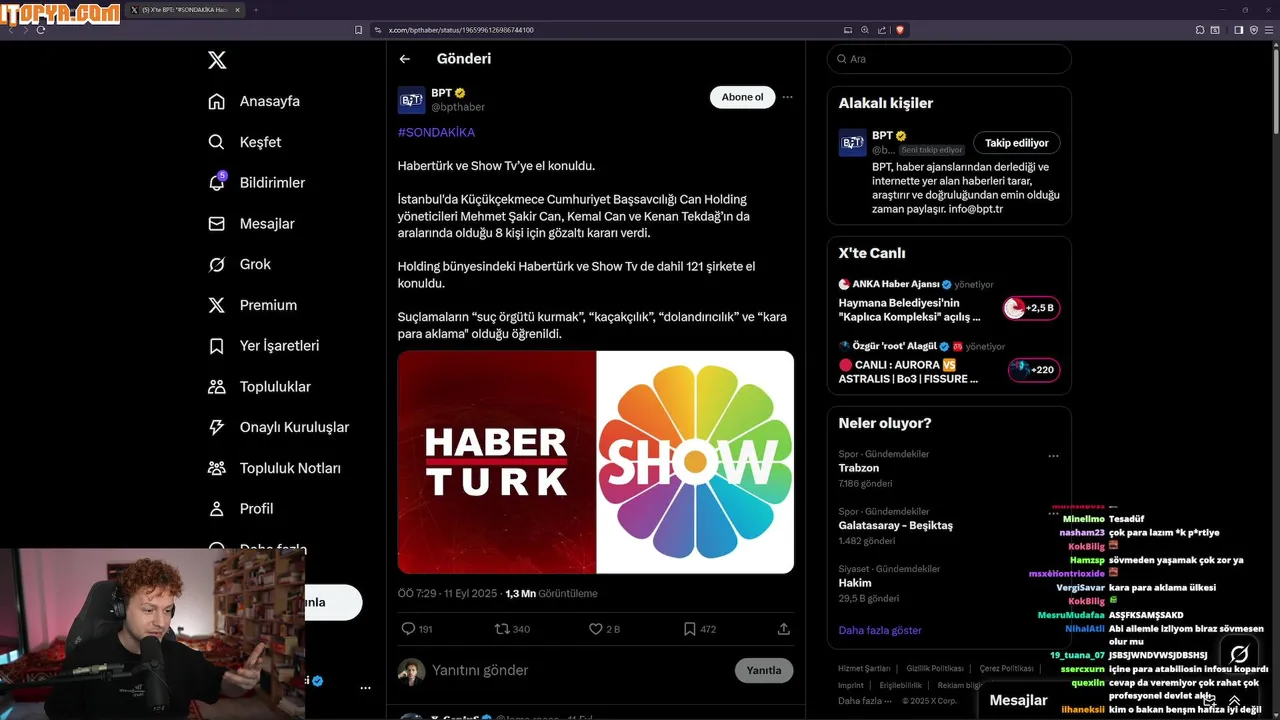The height and width of the screenshot is (720, 1280).
Task: Click 1,3 Mn Görüntüleme view count
Action: pyautogui.click(x=551, y=593)
